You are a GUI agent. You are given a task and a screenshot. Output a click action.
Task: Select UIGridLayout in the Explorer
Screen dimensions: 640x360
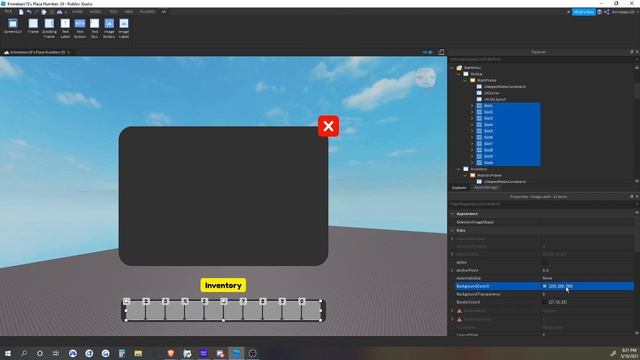pyautogui.click(x=495, y=99)
